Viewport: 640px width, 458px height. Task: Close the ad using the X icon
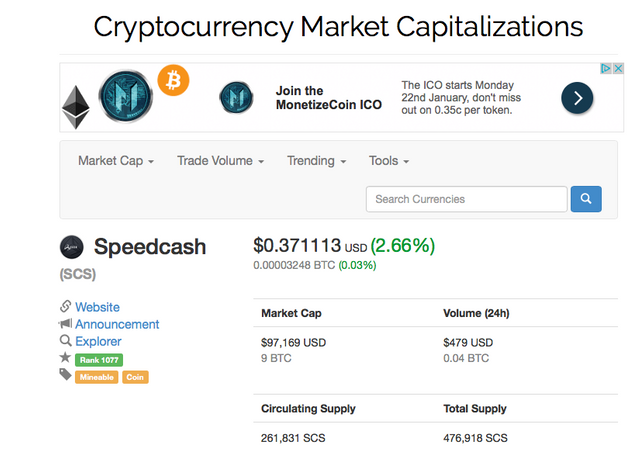coord(618,69)
